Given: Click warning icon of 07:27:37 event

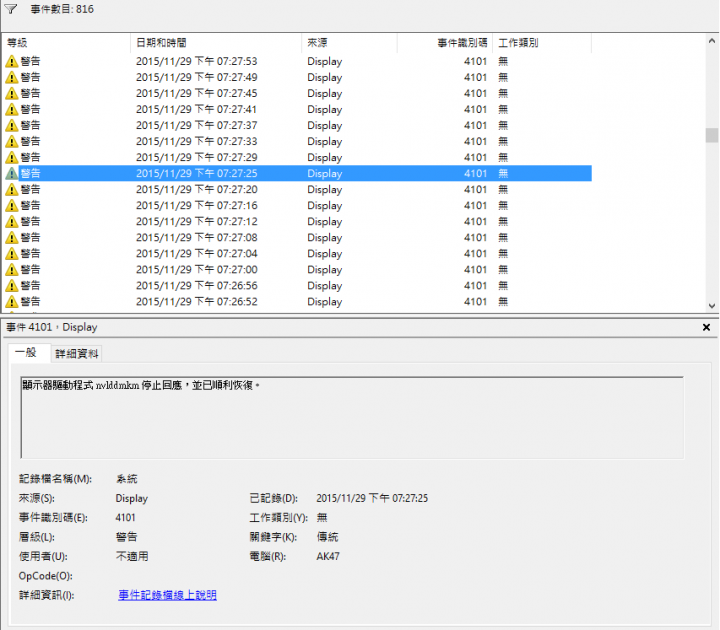Looking at the screenshot, I should pyautogui.click(x=11, y=125).
